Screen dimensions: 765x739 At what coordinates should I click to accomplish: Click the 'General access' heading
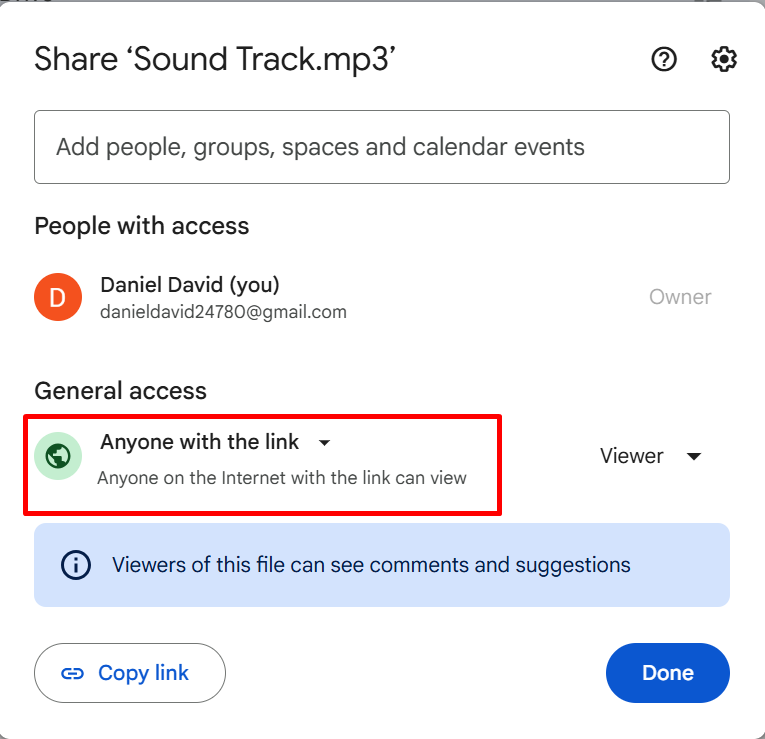(121, 391)
